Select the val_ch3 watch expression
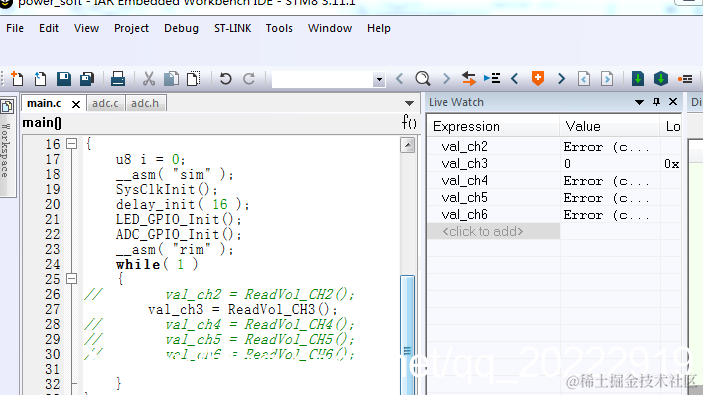Image resolution: width=703 pixels, height=395 pixels. point(464,164)
